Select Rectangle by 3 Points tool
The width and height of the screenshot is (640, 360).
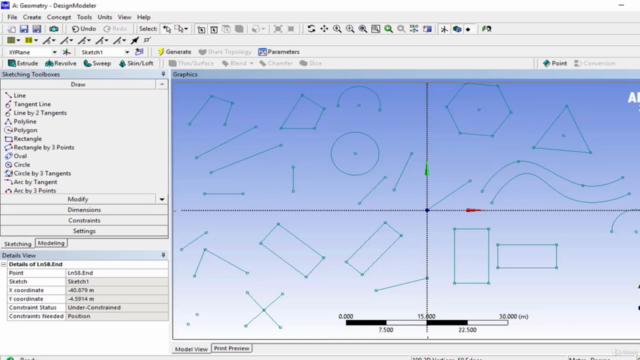[40, 147]
